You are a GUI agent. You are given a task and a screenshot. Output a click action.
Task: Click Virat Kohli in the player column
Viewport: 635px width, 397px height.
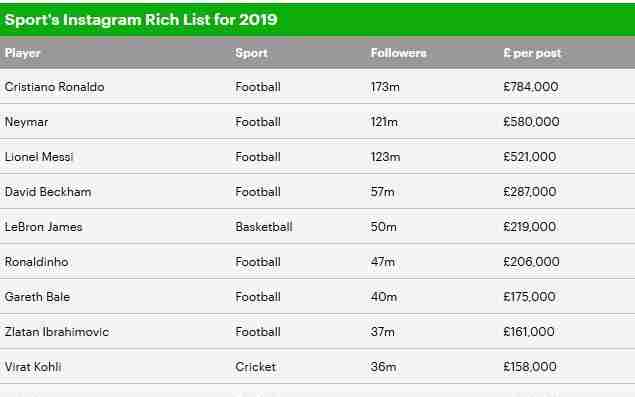click(x=33, y=367)
